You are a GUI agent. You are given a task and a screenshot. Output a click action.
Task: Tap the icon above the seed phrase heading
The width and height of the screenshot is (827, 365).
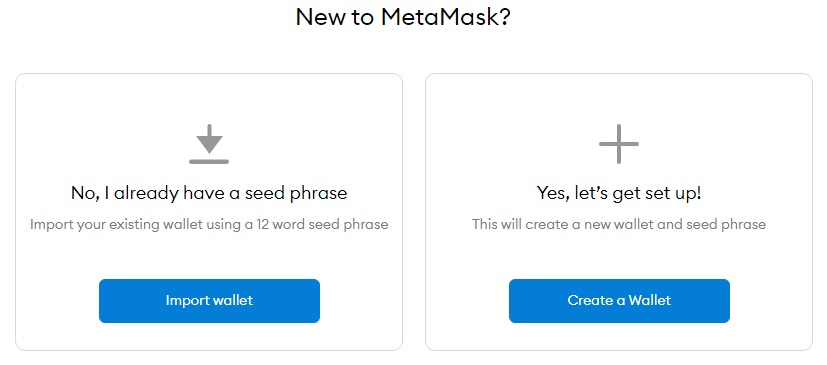pos(209,144)
